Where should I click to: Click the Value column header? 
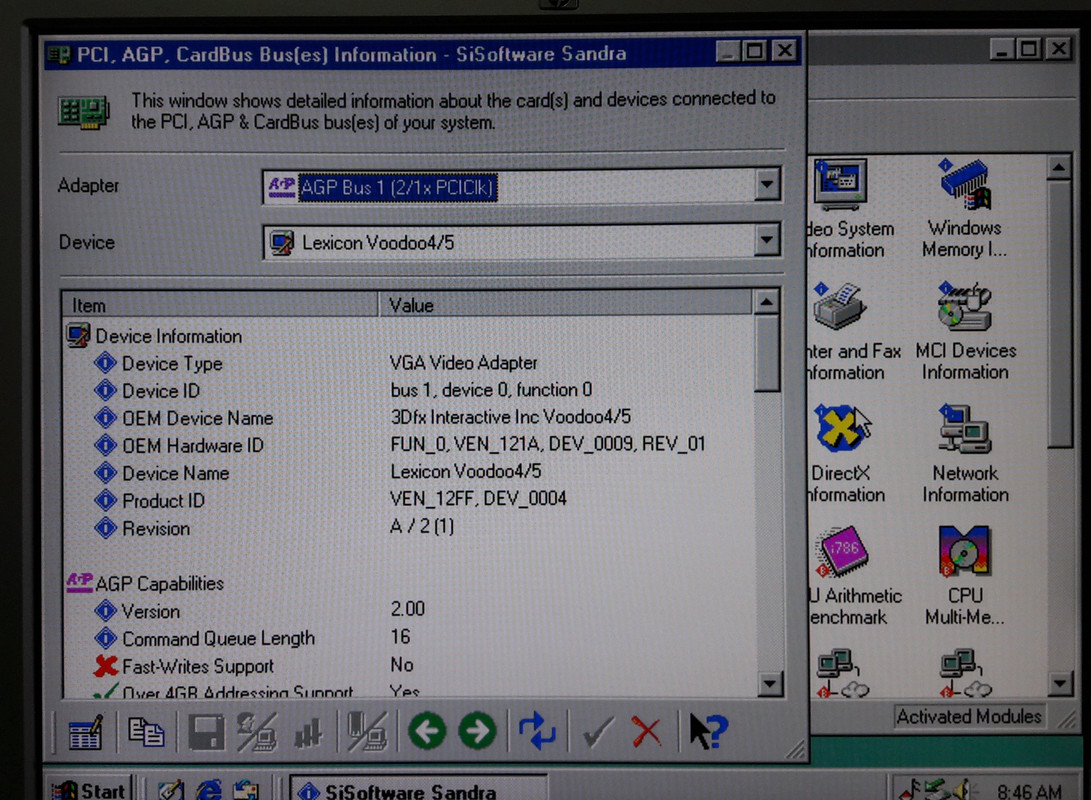click(566, 305)
